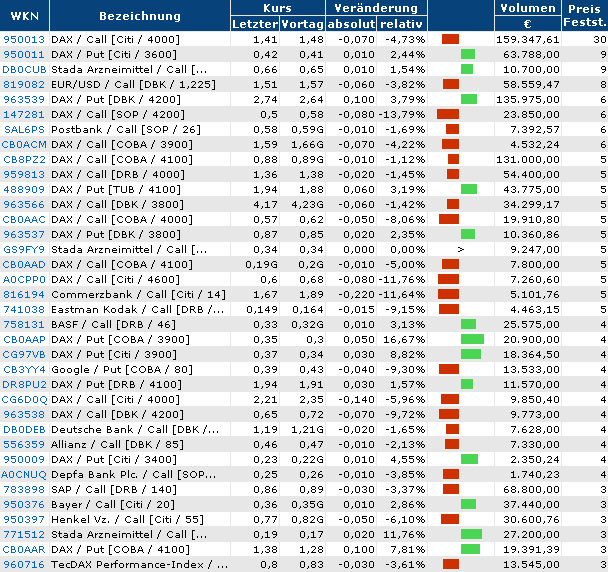The image size is (608, 572).
Task: Open WKN link 963537
Action: 24,235
